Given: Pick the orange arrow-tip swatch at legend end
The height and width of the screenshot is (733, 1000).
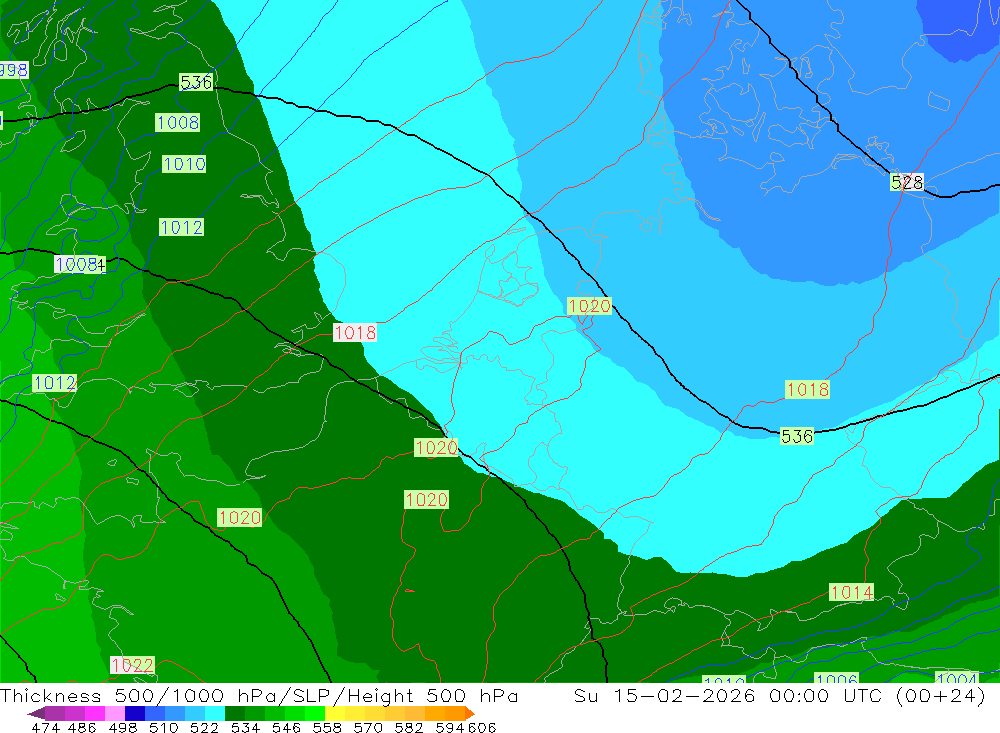Looking at the screenshot, I should click(x=470, y=713).
